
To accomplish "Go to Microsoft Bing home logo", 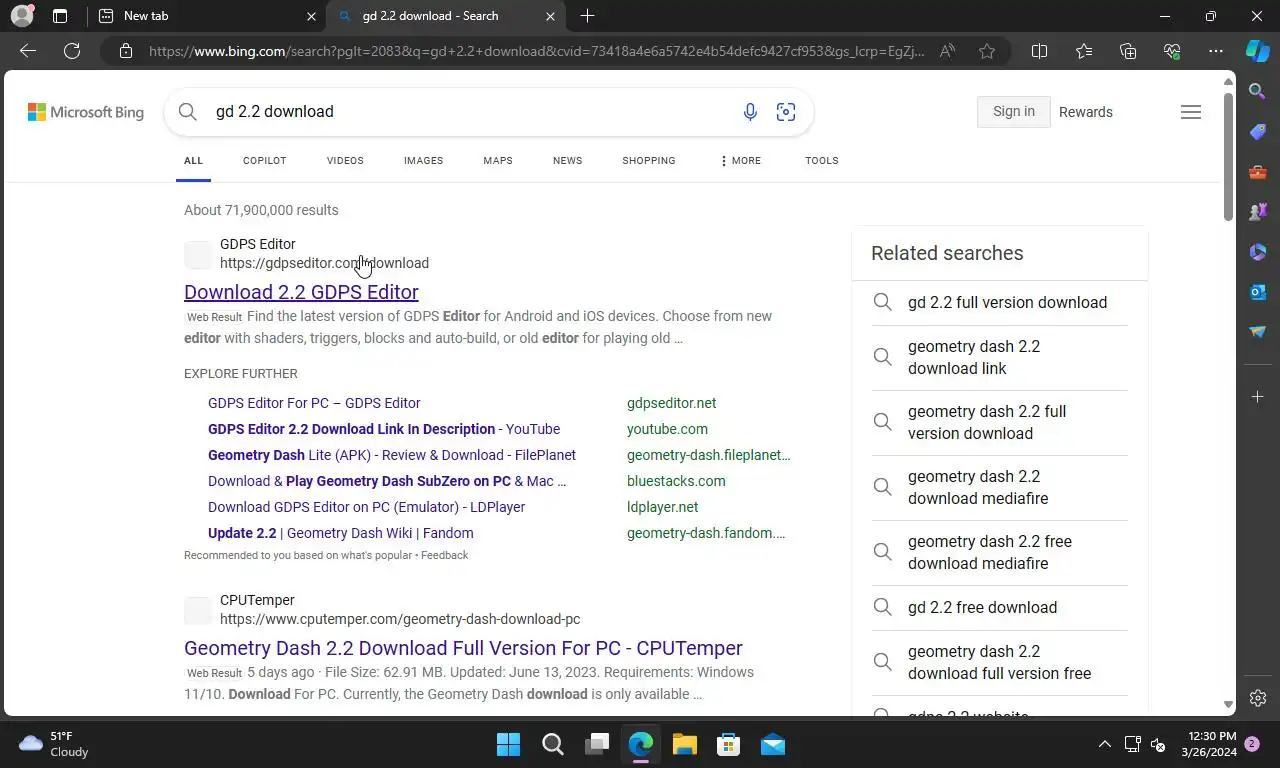I will (x=86, y=112).
